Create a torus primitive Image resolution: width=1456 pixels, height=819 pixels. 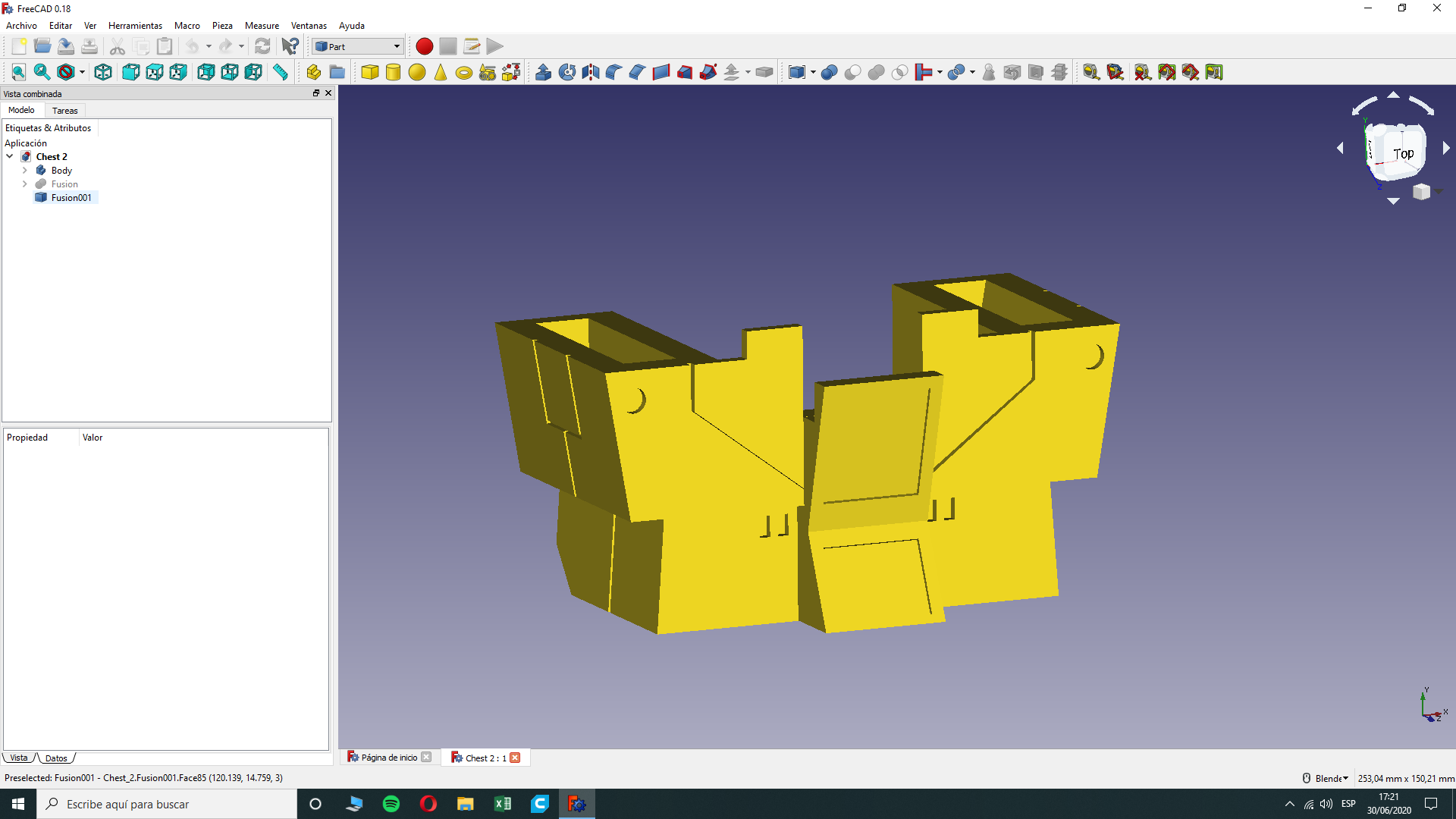point(464,73)
